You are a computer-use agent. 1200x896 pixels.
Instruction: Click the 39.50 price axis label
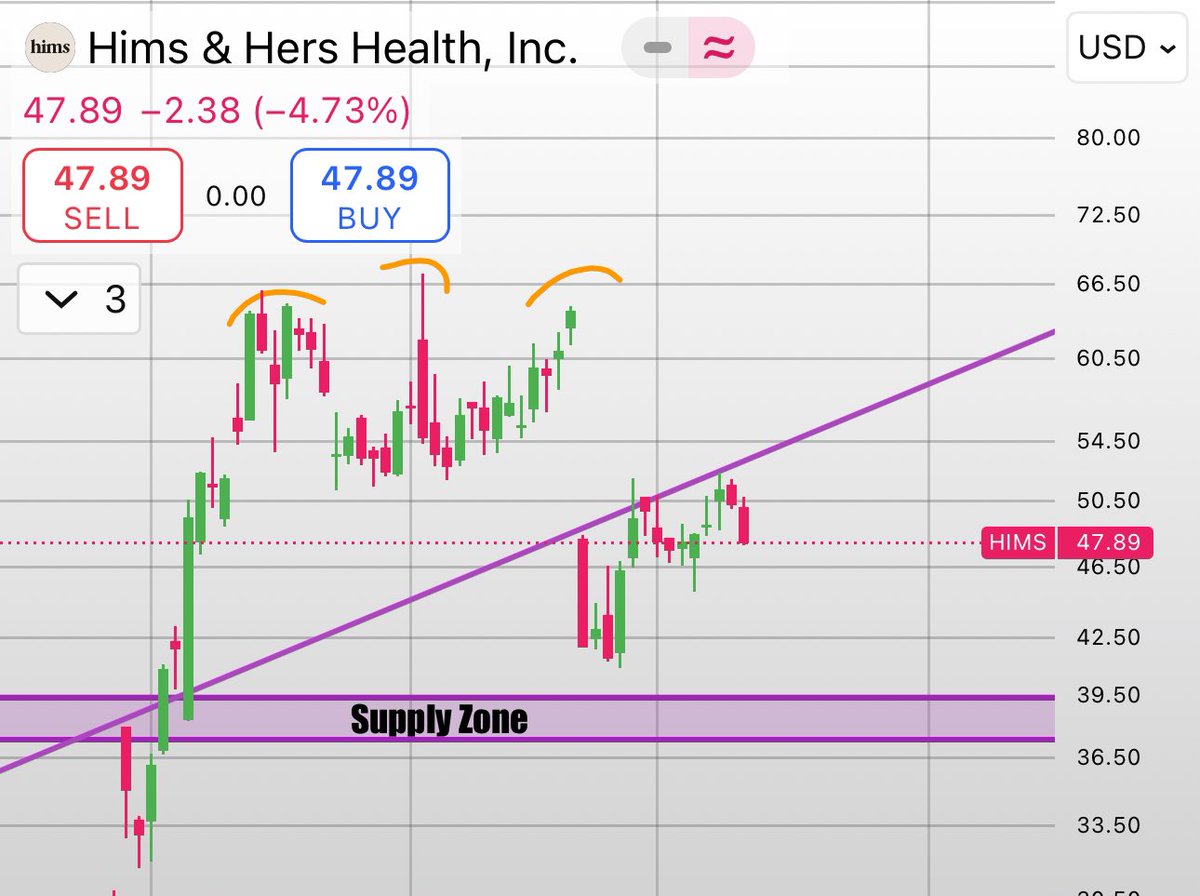pos(1108,694)
